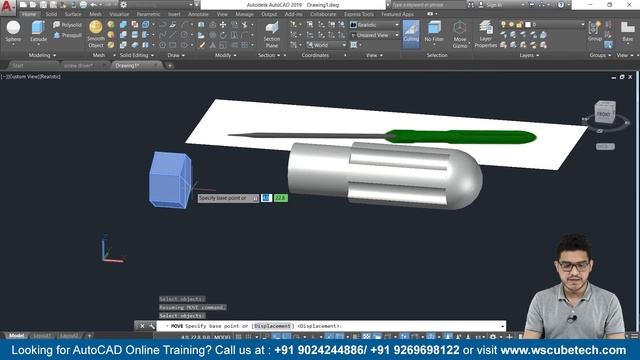The height and width of the screenshot is (360, 640).
Task: Expand command line history arrow
Action: [x=502, y=326]
